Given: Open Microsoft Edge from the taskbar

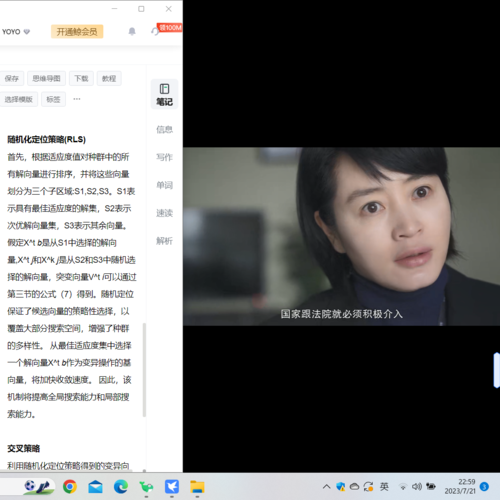Looking at the screenshot, I should pos(121,487).
